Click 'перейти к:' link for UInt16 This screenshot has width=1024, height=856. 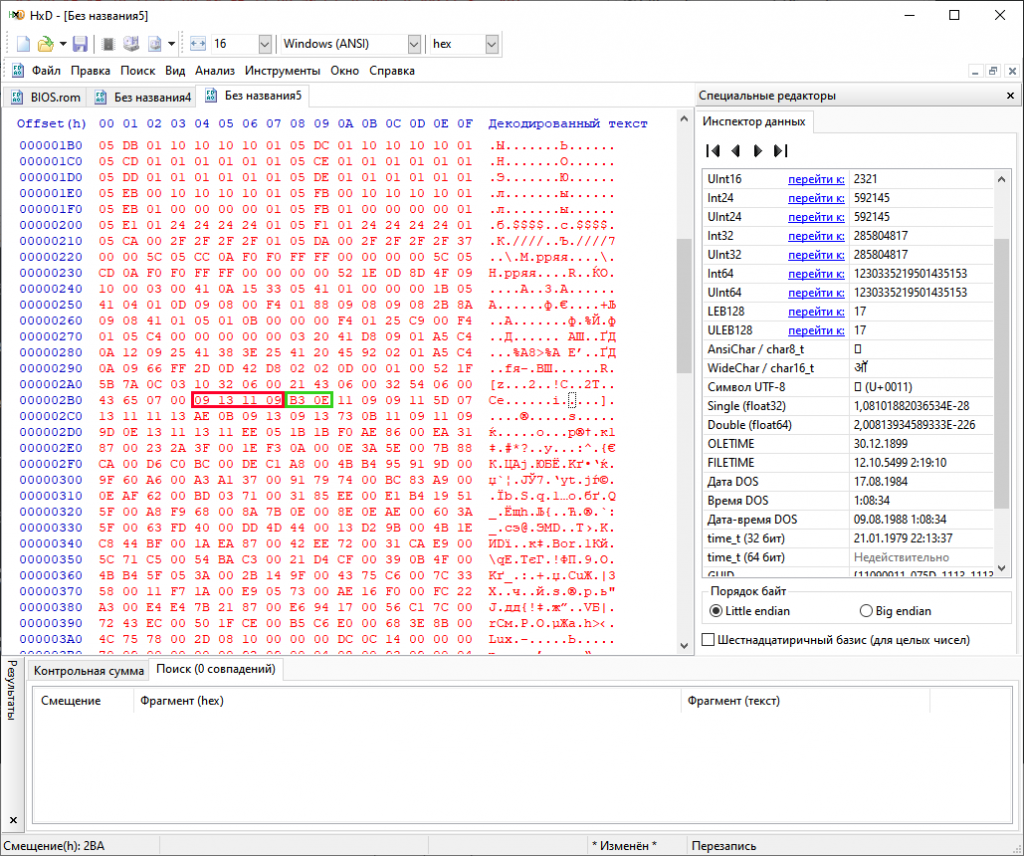[816, 179]
